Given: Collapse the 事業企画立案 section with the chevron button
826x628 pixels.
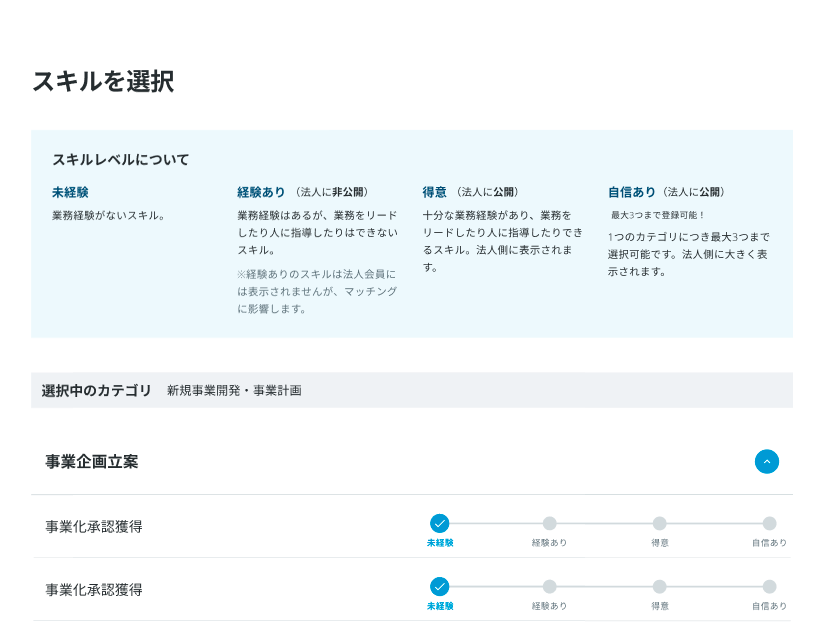Looking at the screenshot, I should click(x=766, y=462).
